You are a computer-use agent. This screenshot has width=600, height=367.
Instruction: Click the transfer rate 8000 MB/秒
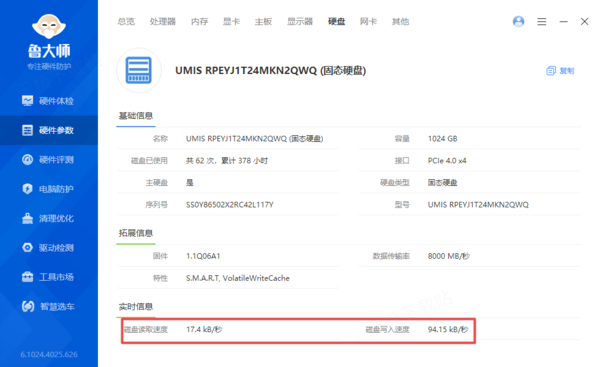pyautogui.click(x=448, y=256)
